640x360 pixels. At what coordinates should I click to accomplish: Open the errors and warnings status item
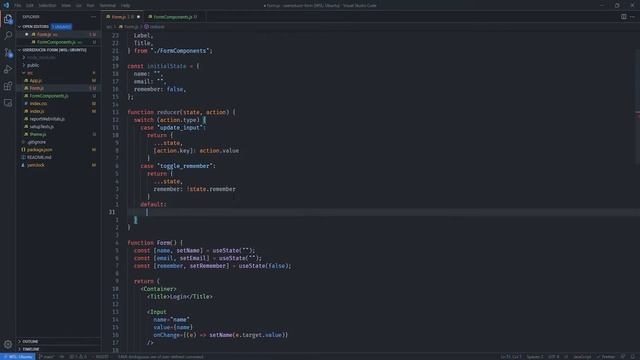pos(78,357)
